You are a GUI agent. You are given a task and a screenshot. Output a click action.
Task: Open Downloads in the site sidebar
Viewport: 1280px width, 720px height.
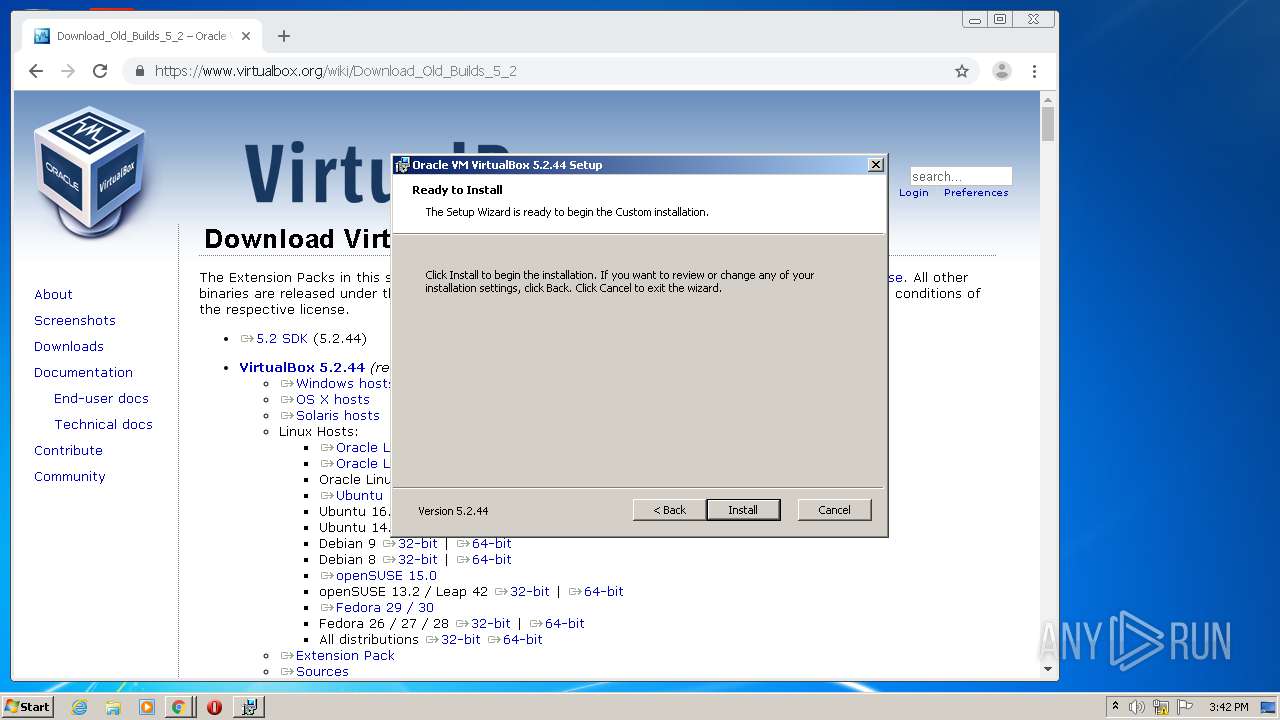(x=69, y=347)
